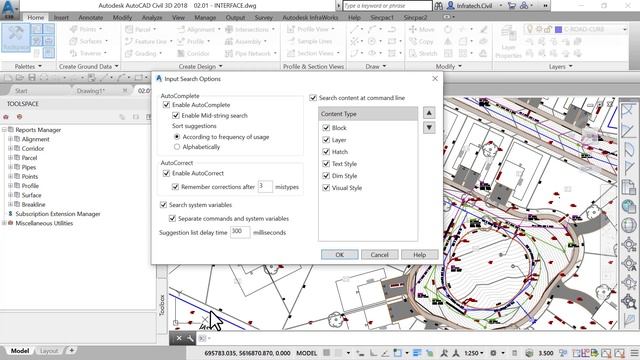Image resolution: width=640 pixels, height=360 pixels.
Task: Toggle Remember corrections after mistypes checkbox
Action: [x=176, y=187]
